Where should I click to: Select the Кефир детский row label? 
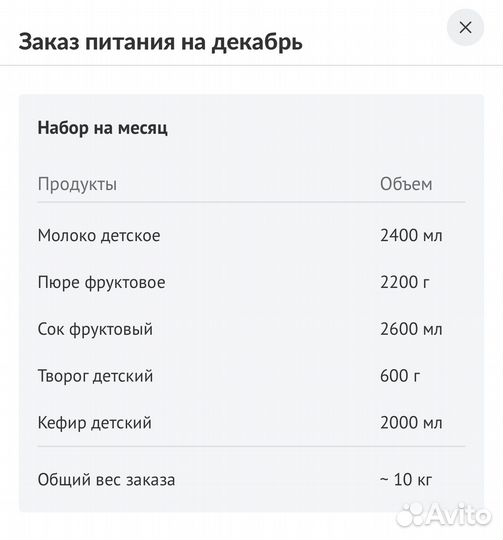click(x=95, y=423)
